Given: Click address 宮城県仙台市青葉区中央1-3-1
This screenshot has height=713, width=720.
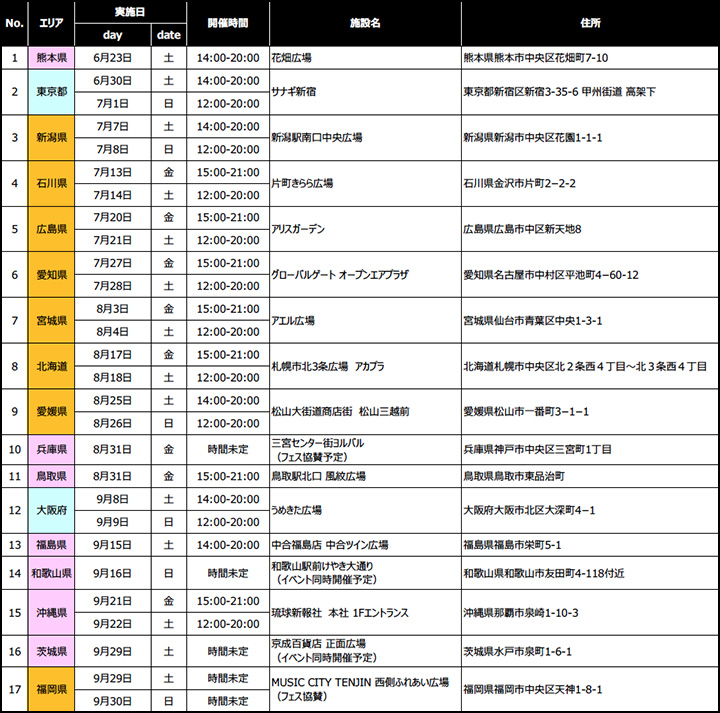Looking at the screenshot, I should click(x=533, y=320).
